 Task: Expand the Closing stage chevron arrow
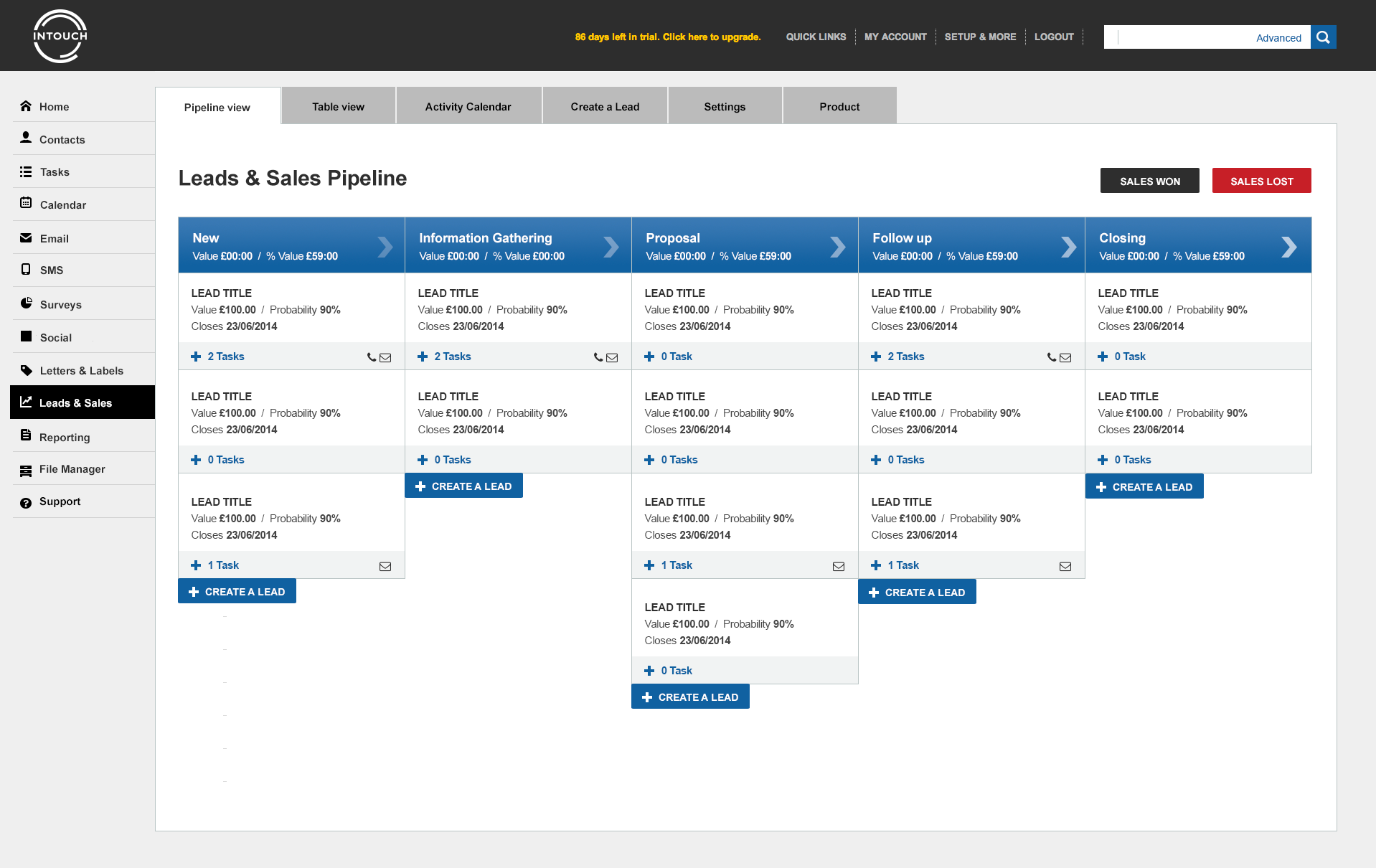click(x=1288, y=247)
